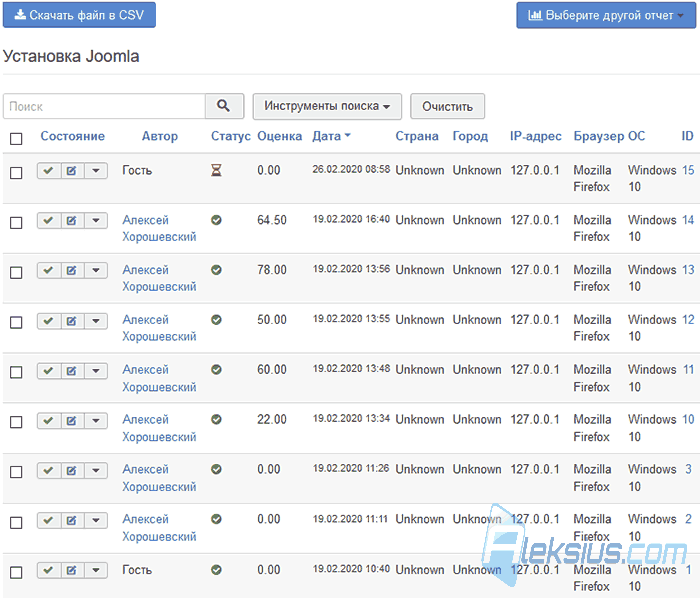700x598 pixels.
Task: Click the green completed status icon in ID 10 row
Action: tap(217, 419)
